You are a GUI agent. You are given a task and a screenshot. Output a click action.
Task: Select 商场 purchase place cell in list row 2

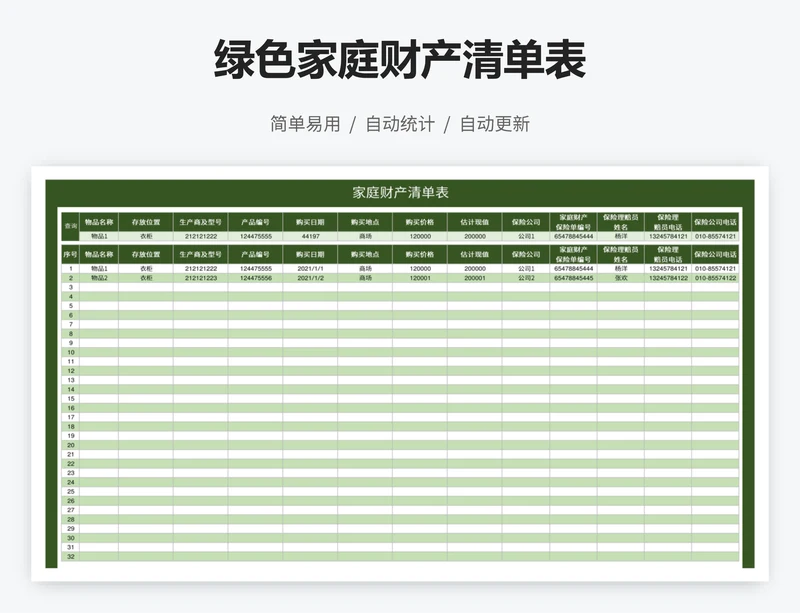tap(365, 278)
